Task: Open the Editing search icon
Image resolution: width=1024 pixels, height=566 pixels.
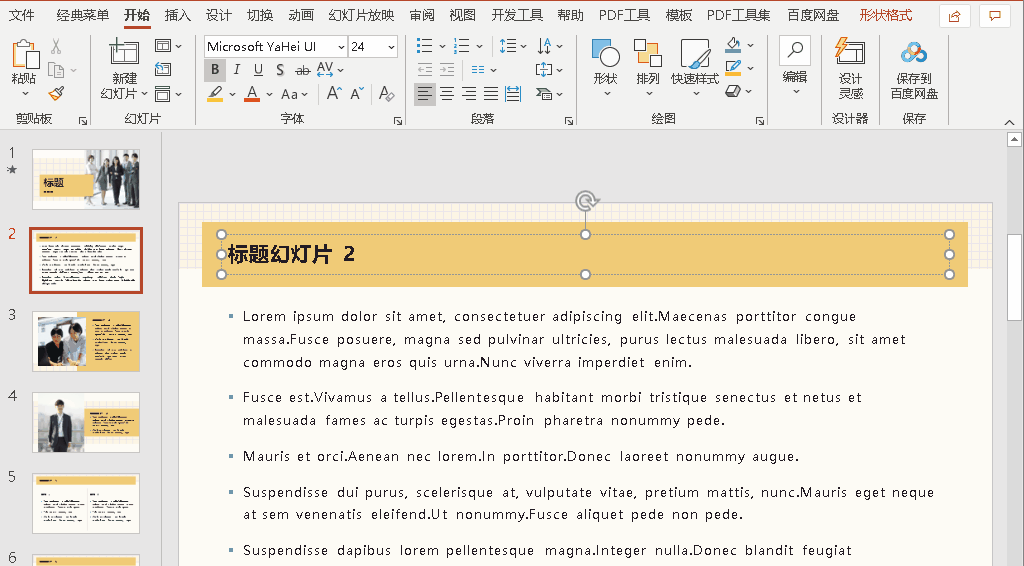Action: pyautogui.click(x=795, y=51)
